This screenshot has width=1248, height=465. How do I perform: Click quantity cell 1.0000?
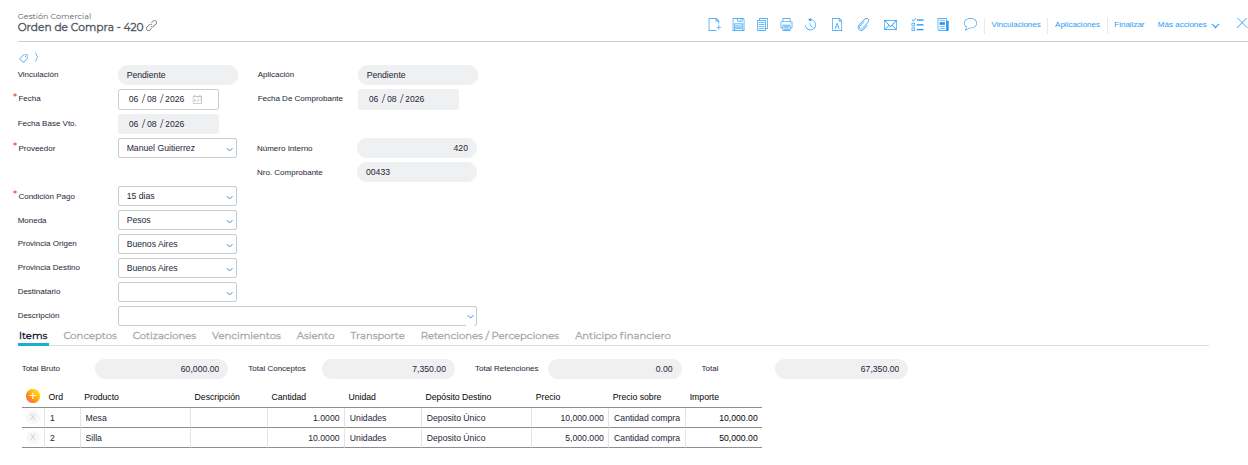(305, 418)
